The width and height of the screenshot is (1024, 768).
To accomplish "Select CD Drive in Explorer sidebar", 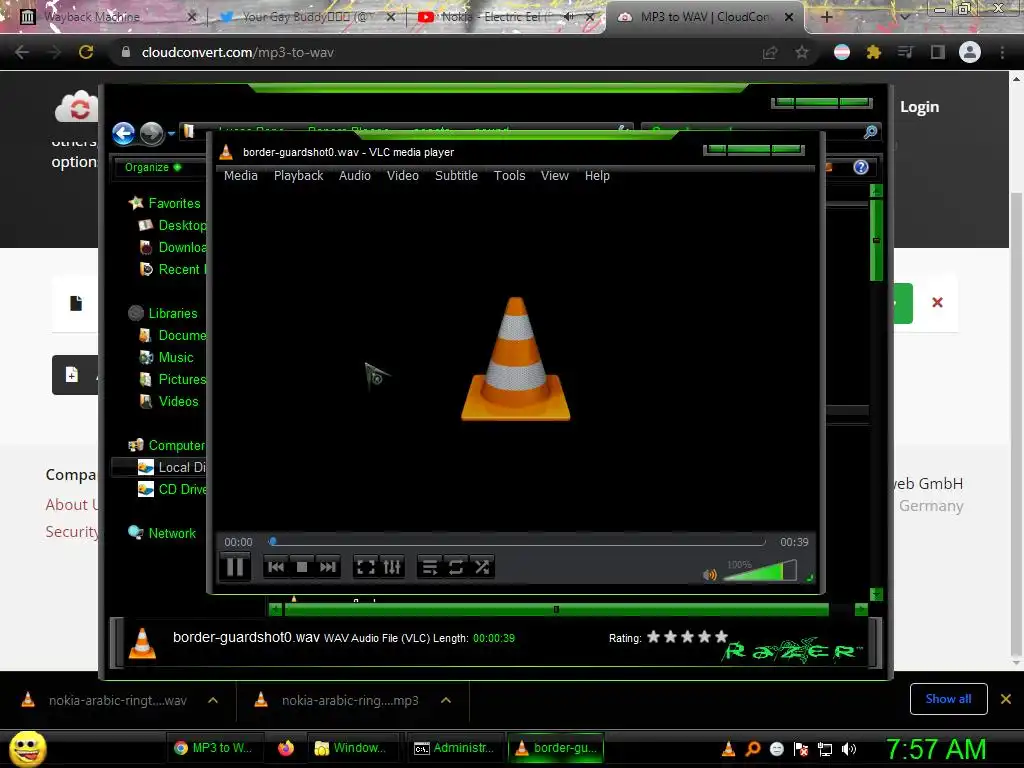I will pyautogui.click(x=172, y=489).
